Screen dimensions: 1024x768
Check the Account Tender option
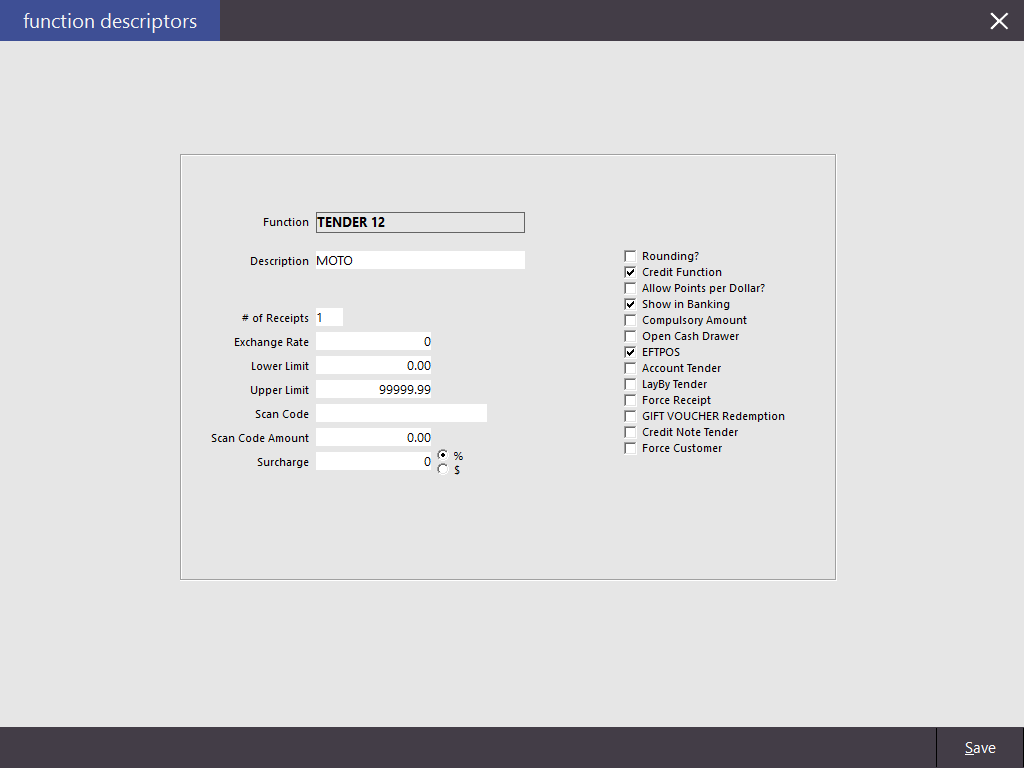click(630, 368)
